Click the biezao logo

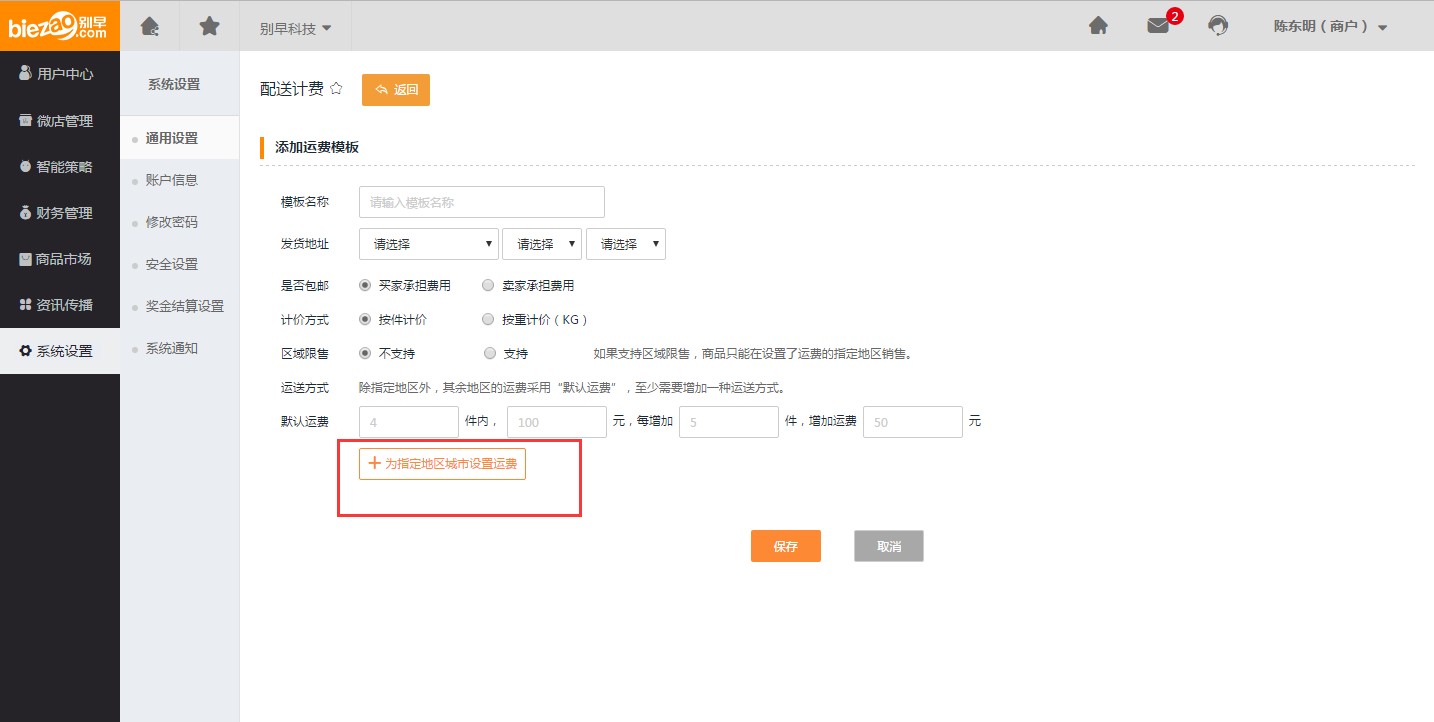point(59,25)
